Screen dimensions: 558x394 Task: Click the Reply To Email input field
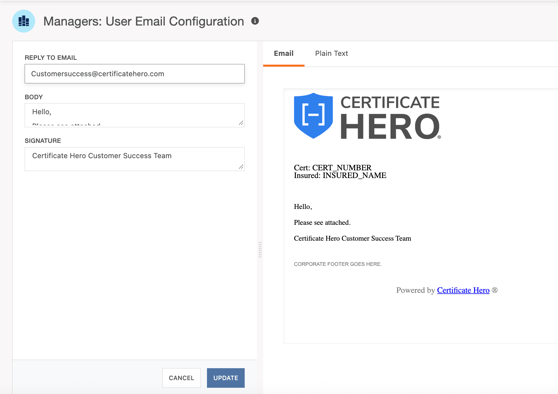click(x=135, y=74)
